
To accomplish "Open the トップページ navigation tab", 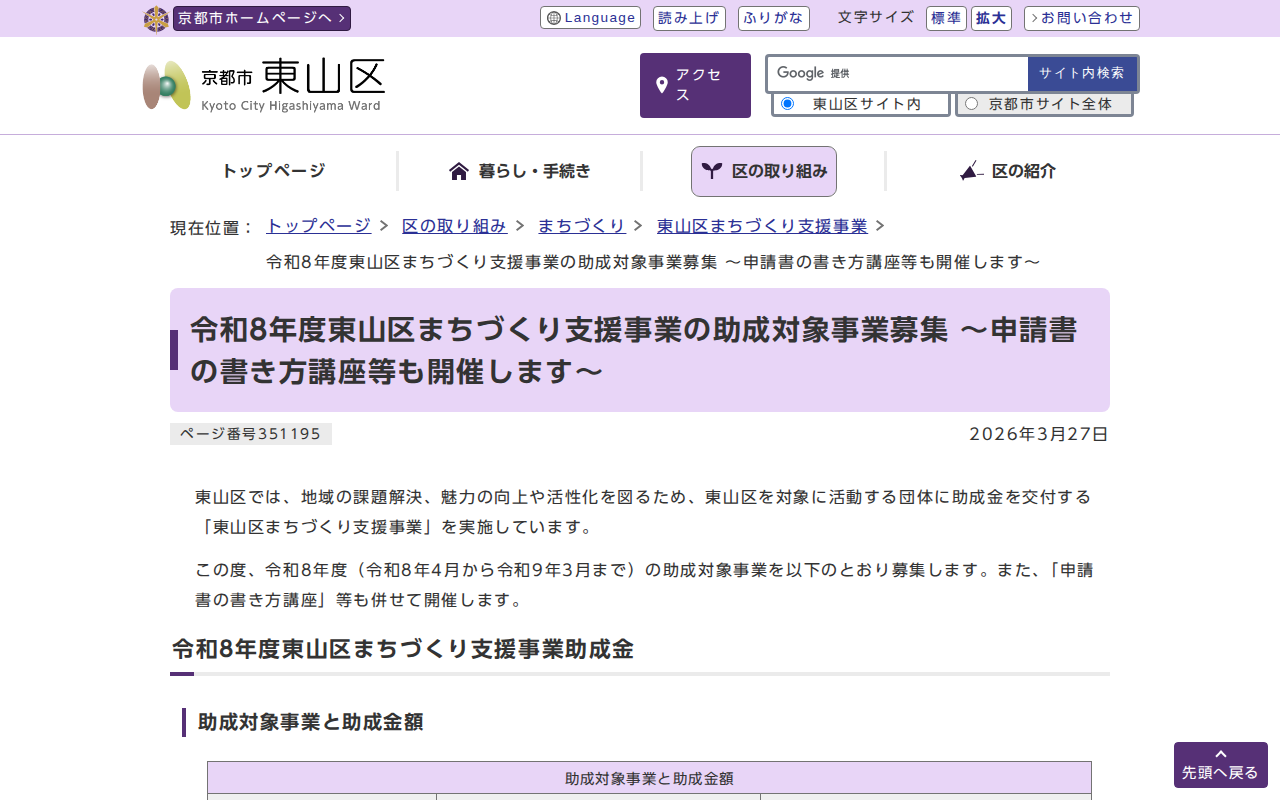I will click(x=273, y=171).
